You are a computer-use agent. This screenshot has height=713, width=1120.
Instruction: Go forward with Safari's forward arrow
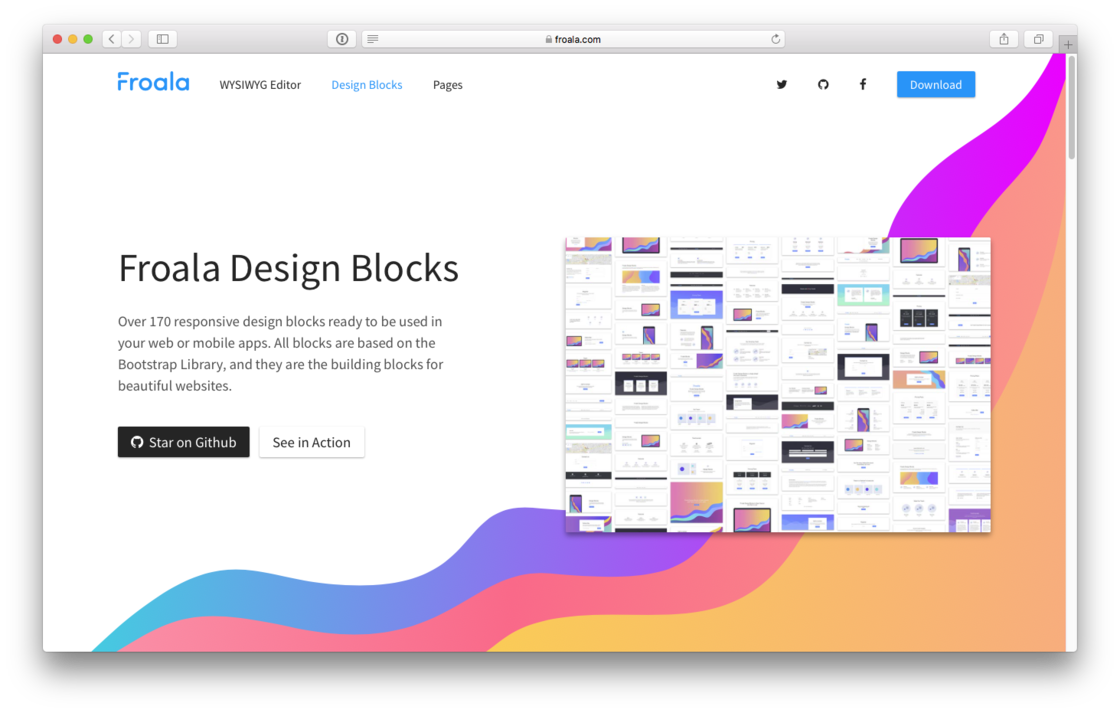(131, 39)
